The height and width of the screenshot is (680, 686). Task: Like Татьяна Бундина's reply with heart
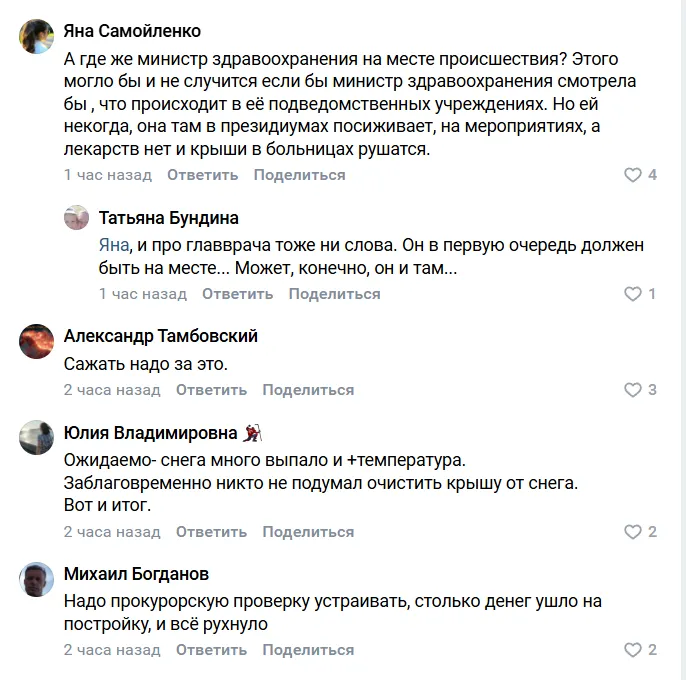pyautogui.click(x=632, y=294)
